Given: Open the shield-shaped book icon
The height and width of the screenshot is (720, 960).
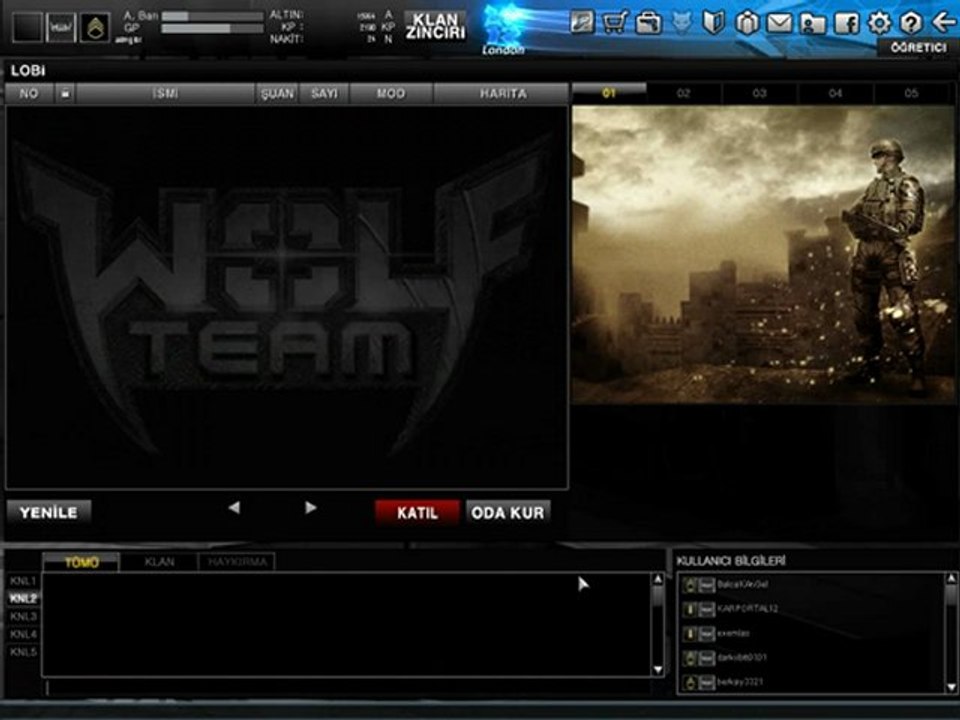Looking at the screenshot, I should click(713, 23).
